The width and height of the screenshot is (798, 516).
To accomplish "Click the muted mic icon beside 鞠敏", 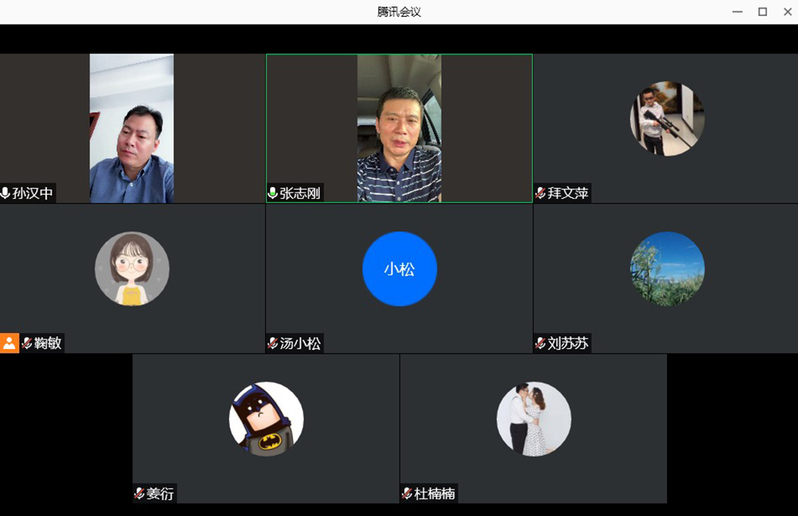I will click(27, 343).
